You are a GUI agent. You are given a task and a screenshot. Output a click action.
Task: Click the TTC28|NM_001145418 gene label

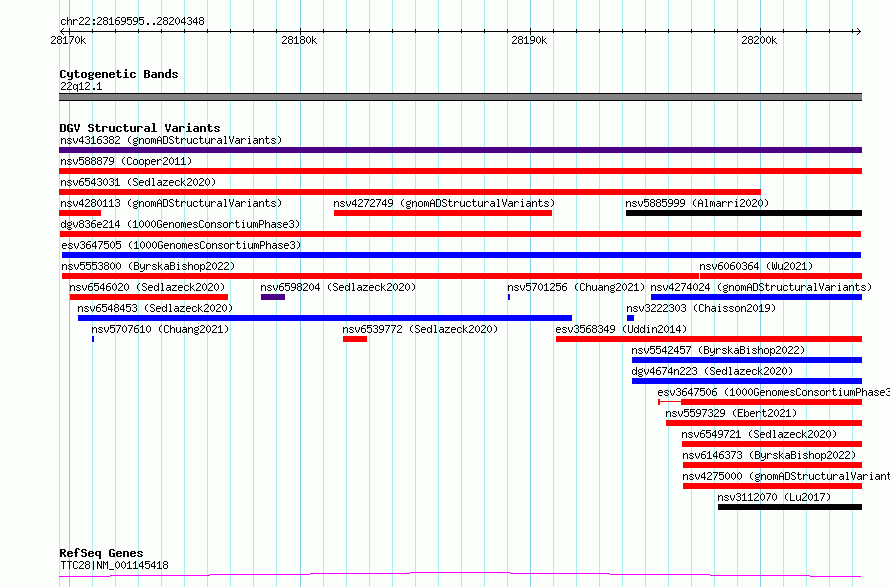(x=114, y=565)
